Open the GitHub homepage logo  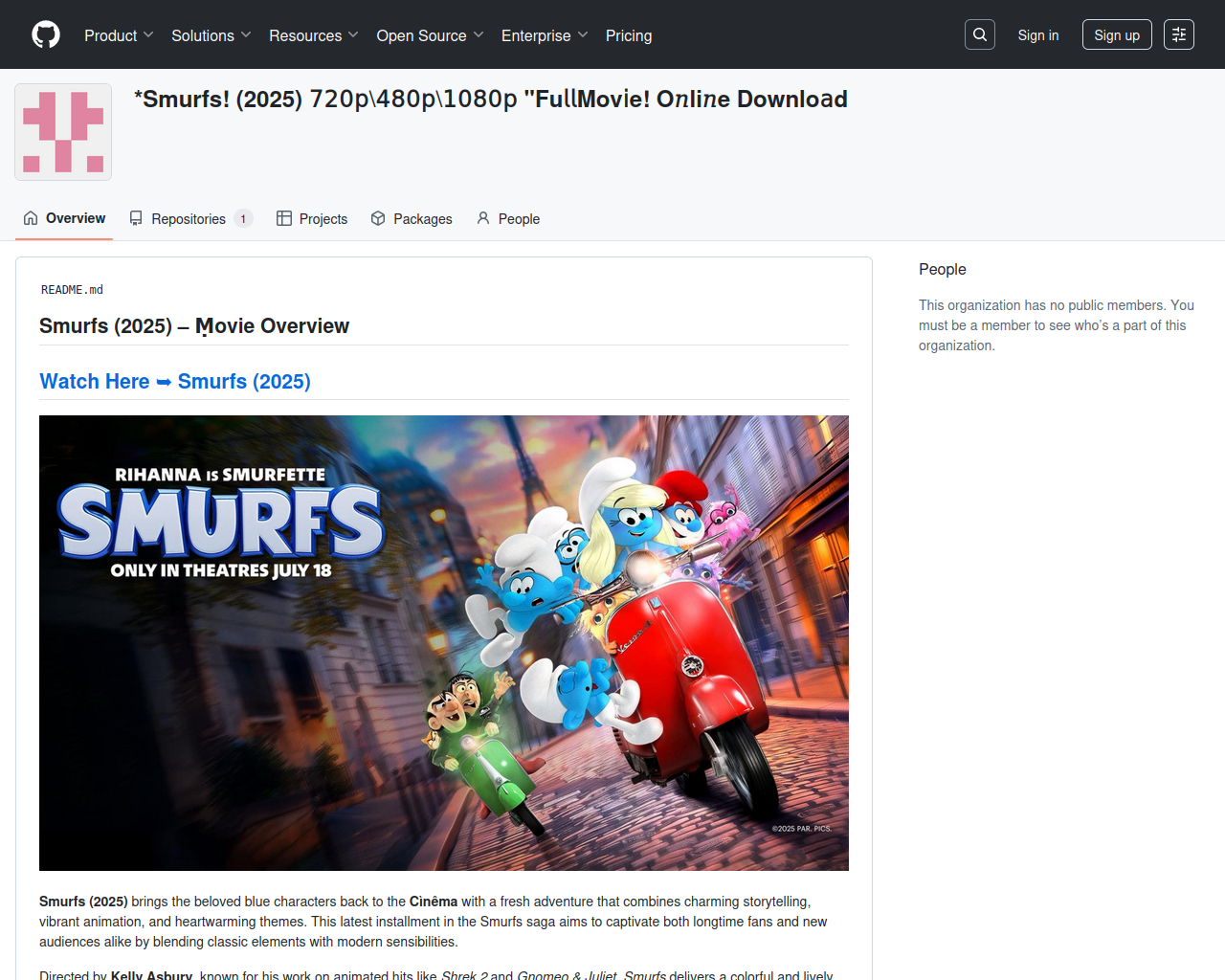pos(46,34)
